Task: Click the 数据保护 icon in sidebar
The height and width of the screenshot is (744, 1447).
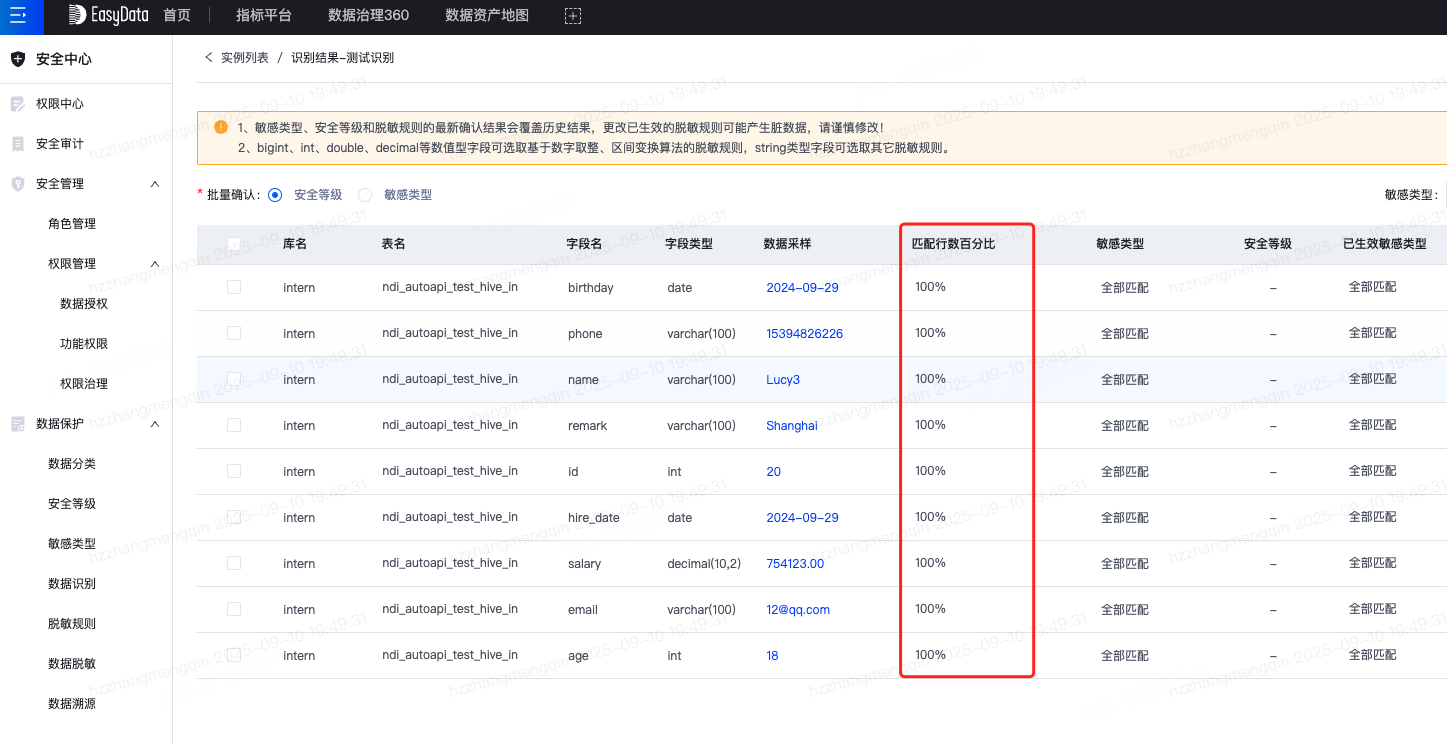Action: pyautogui.click(x=17, y=424)
